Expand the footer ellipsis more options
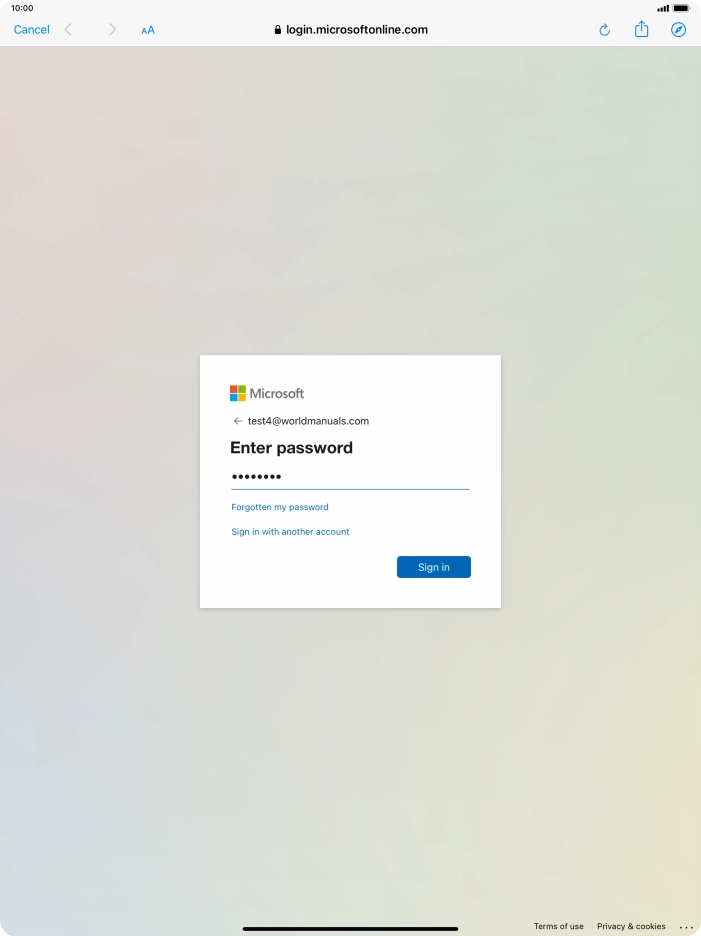 tap(686, 927)
